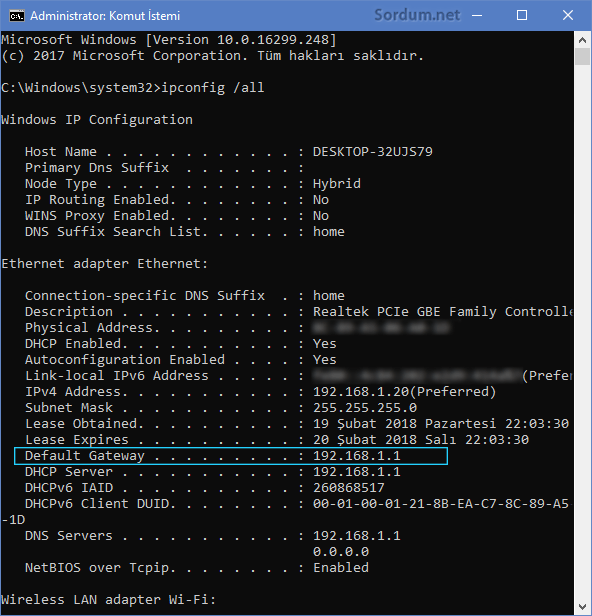Click the "Windows IP Configuration" line
Screen dimensions: 592x616
coord(97,119)
